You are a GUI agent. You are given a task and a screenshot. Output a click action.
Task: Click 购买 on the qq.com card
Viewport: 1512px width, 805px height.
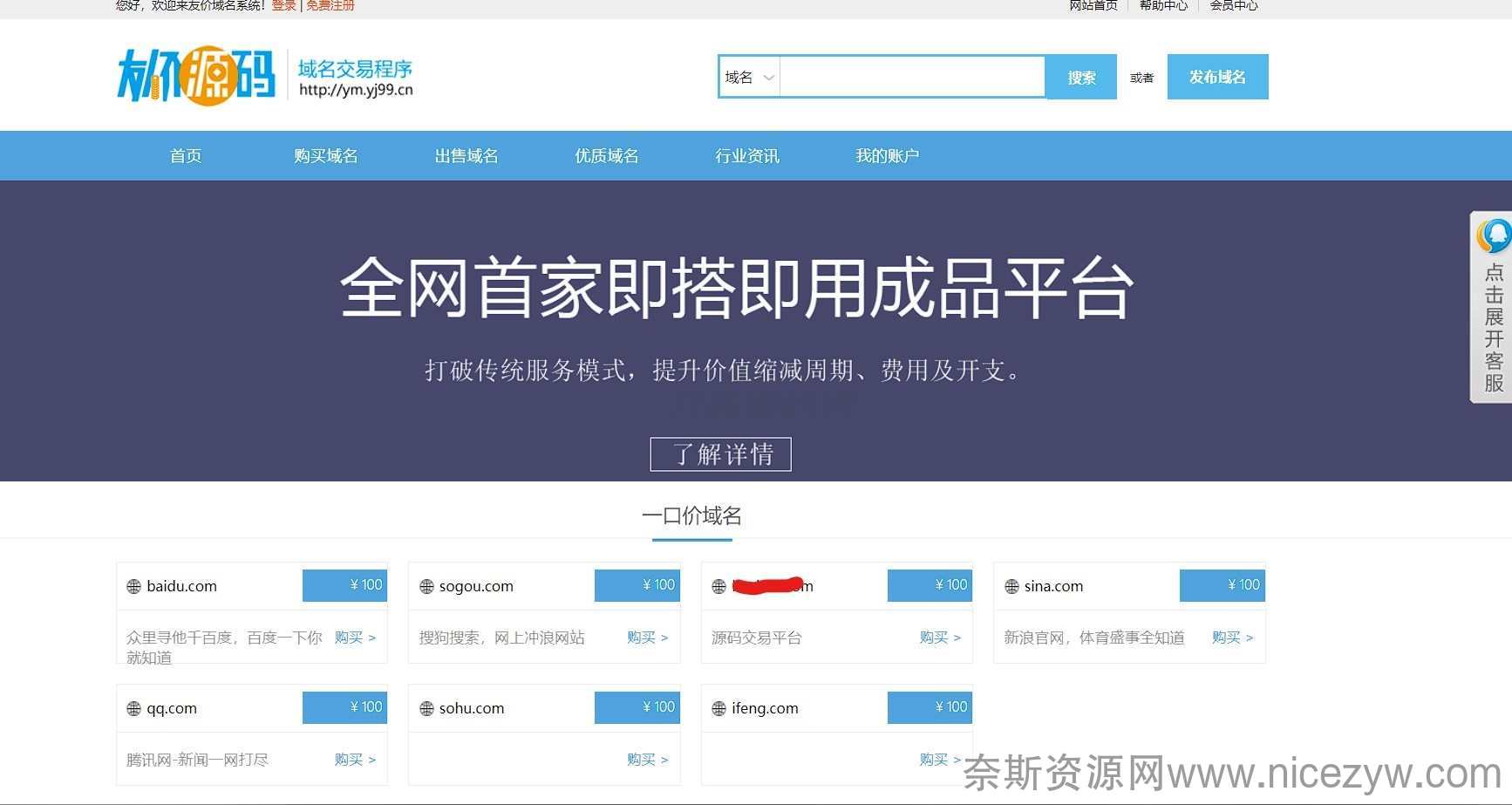click(x=355, y=760)
